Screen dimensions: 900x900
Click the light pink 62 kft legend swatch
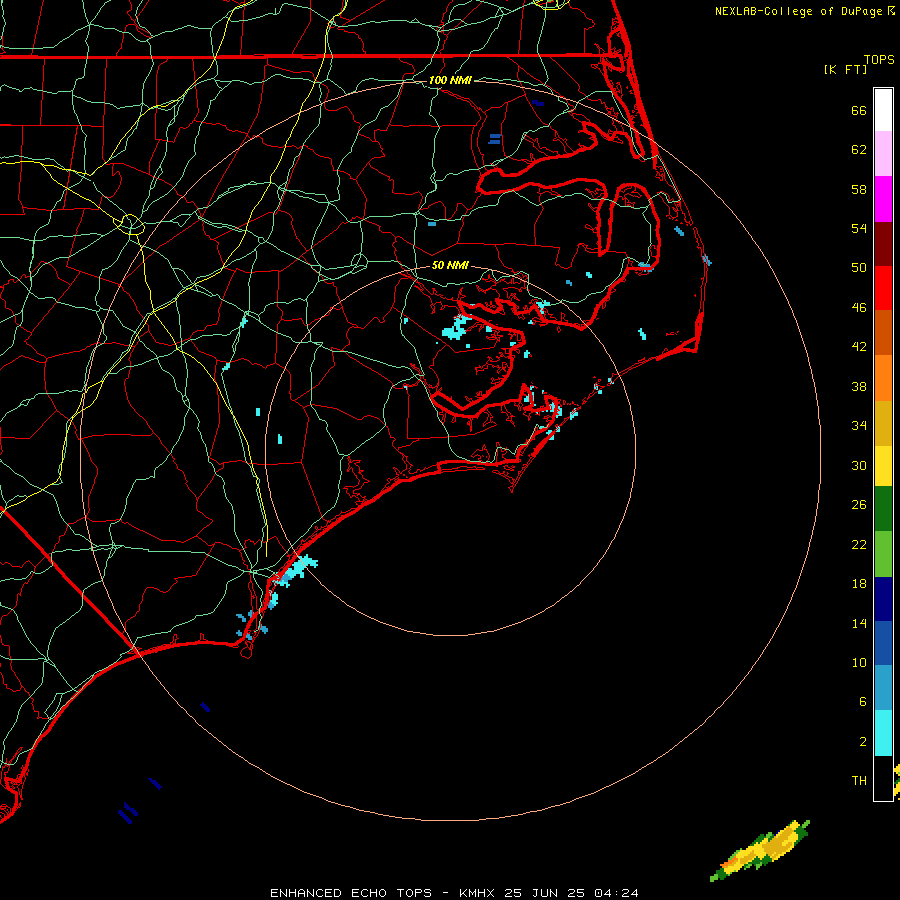click(883, 153)
